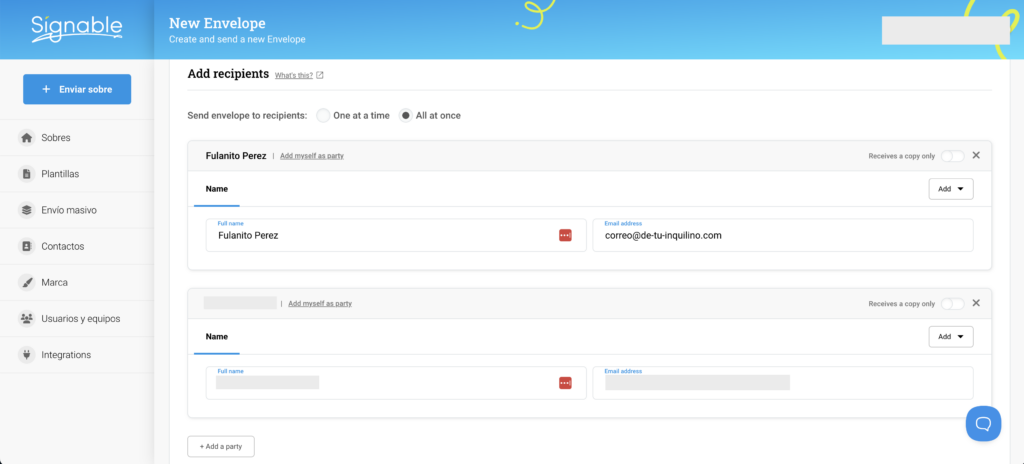Screen dimensions: 1024x464
Task: Select the Name tab in first recipient
Action: coord(217,189)
